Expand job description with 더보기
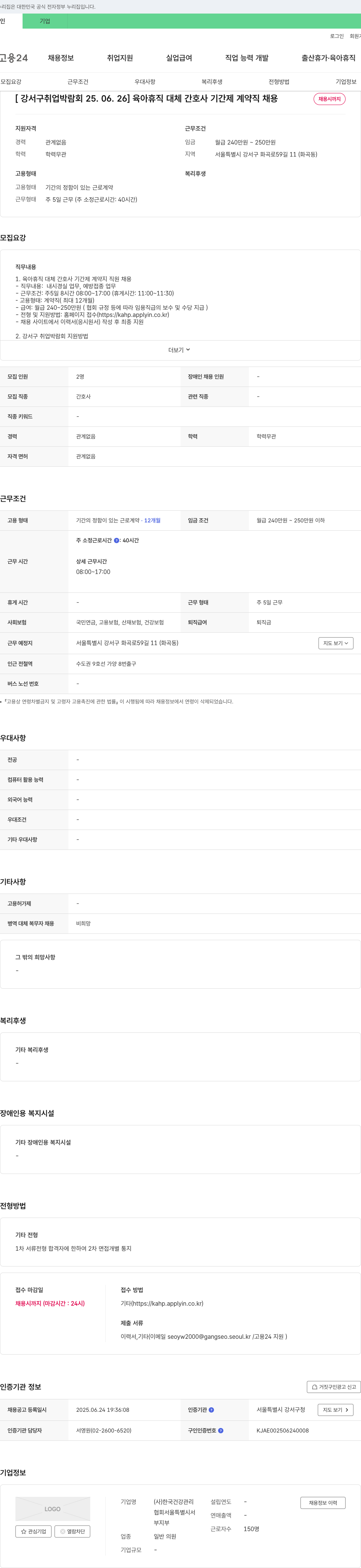361x1568 pixels. pos(179,350)
